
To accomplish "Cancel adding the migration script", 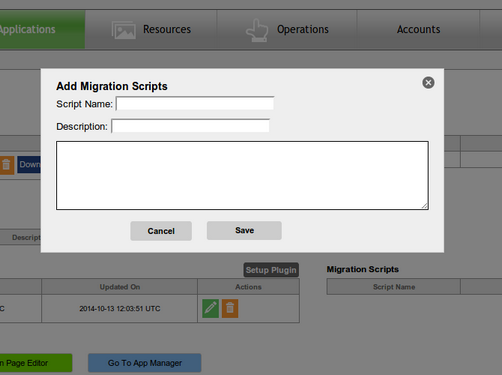I will point(161,231).
